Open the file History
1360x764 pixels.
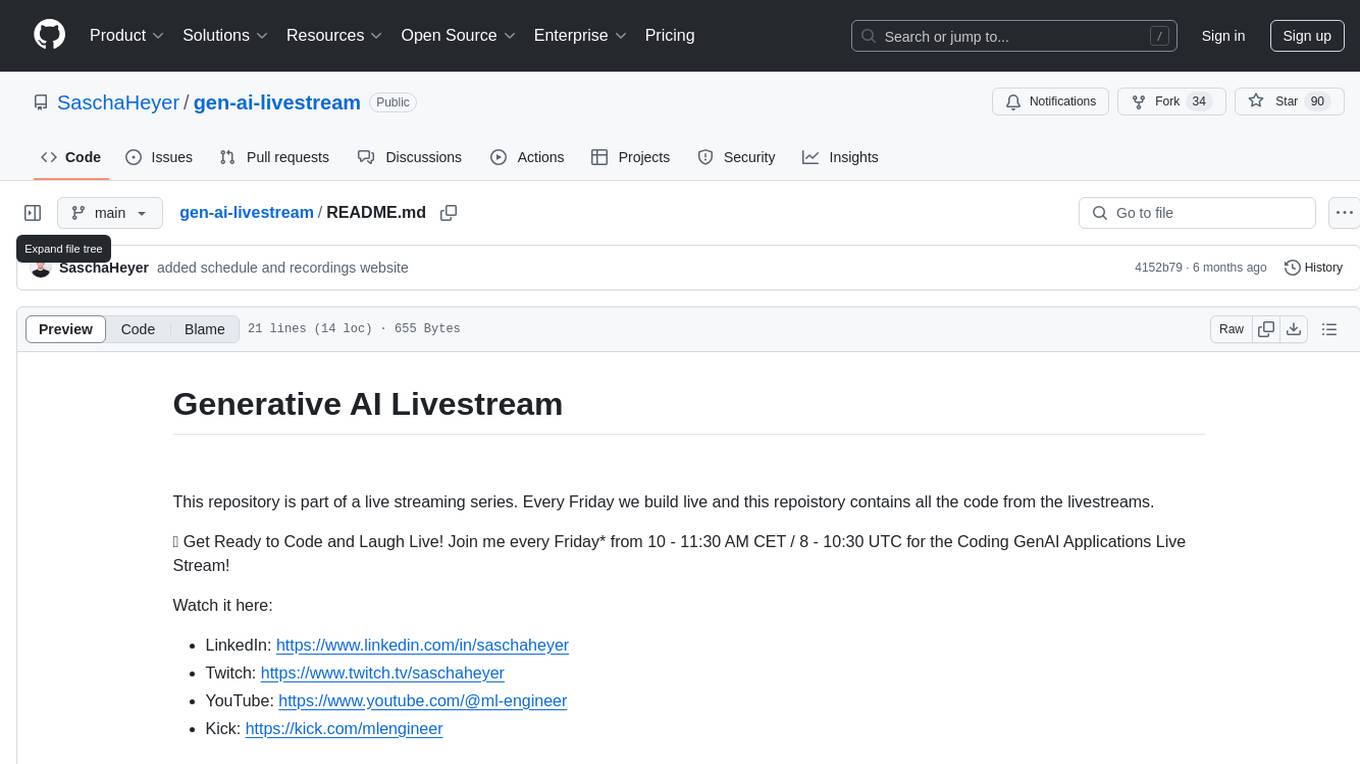[1313, 268]
